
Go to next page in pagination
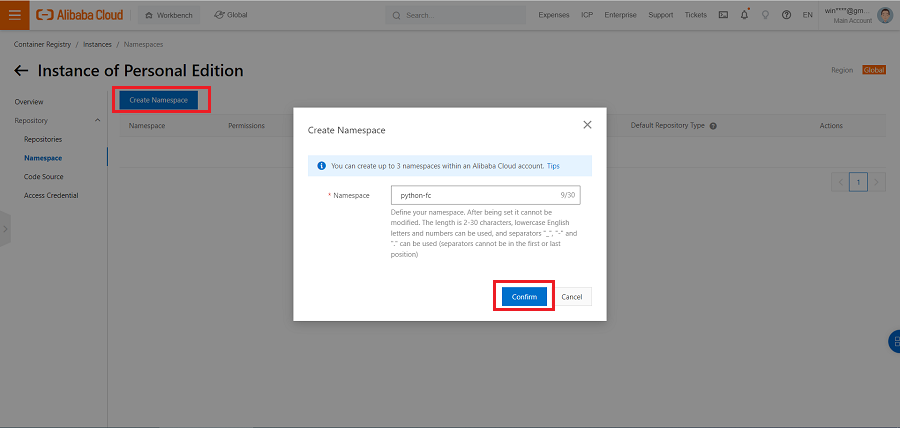[876, 182]
